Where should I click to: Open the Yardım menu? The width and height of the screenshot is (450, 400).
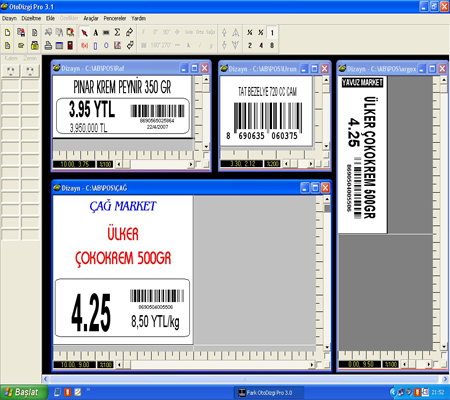point(138,18)
